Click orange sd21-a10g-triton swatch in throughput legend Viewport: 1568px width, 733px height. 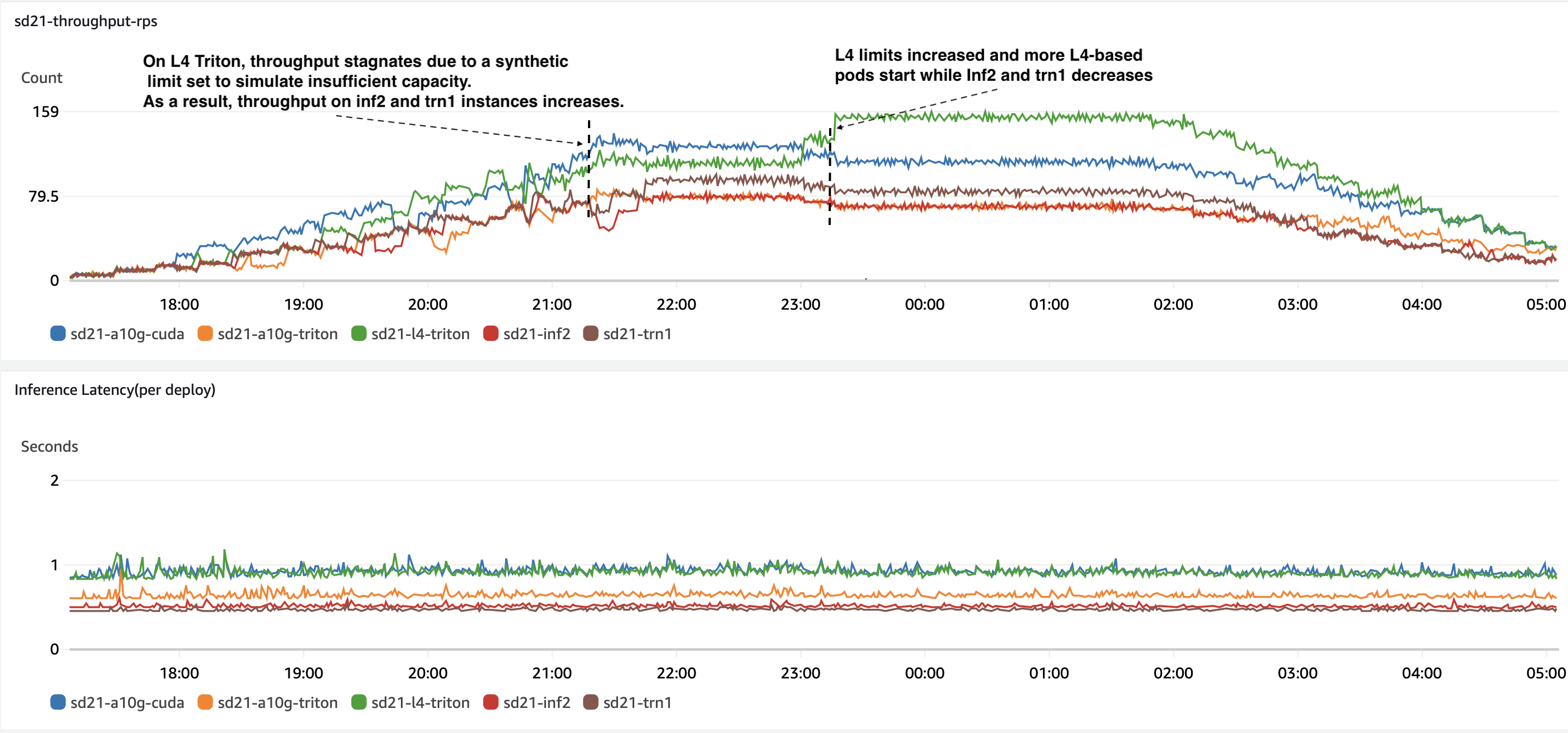pyautogui.click(x=205, y=334)
